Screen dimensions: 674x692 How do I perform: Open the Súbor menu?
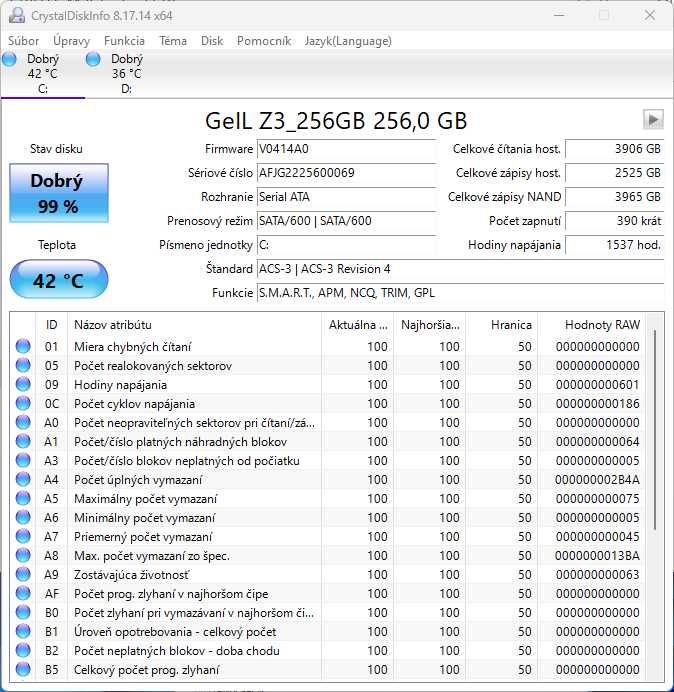coord(23,41)
